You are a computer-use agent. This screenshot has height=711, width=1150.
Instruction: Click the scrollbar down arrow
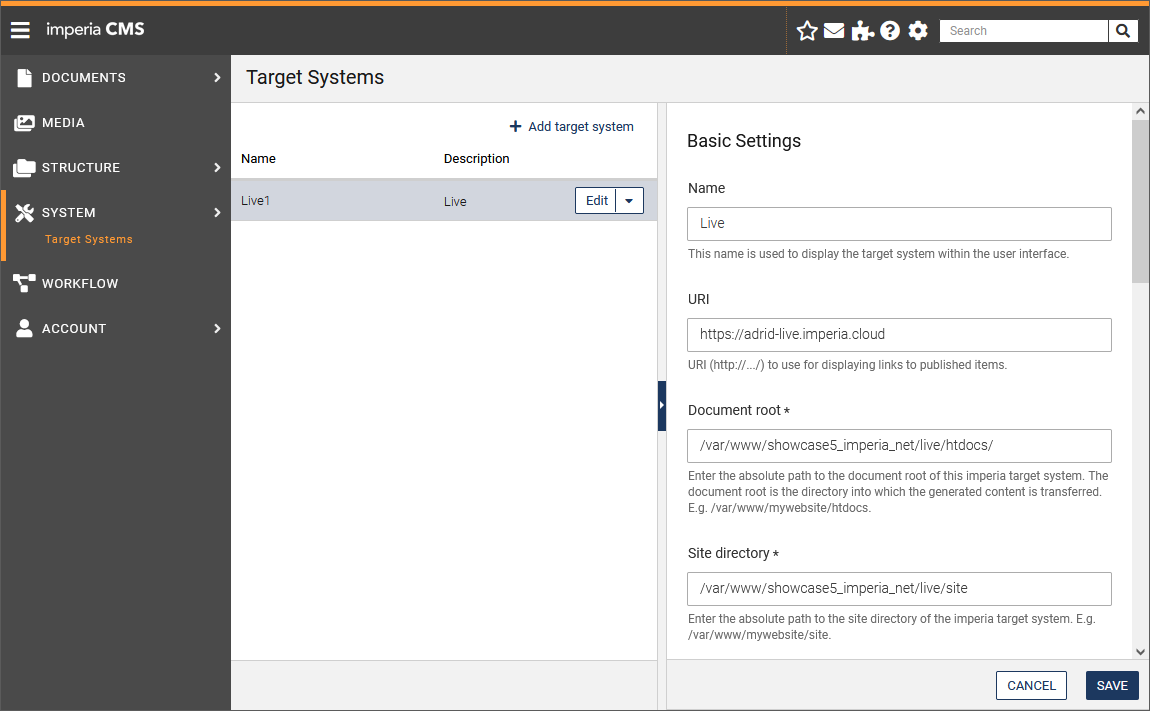tap(1140, 652)
